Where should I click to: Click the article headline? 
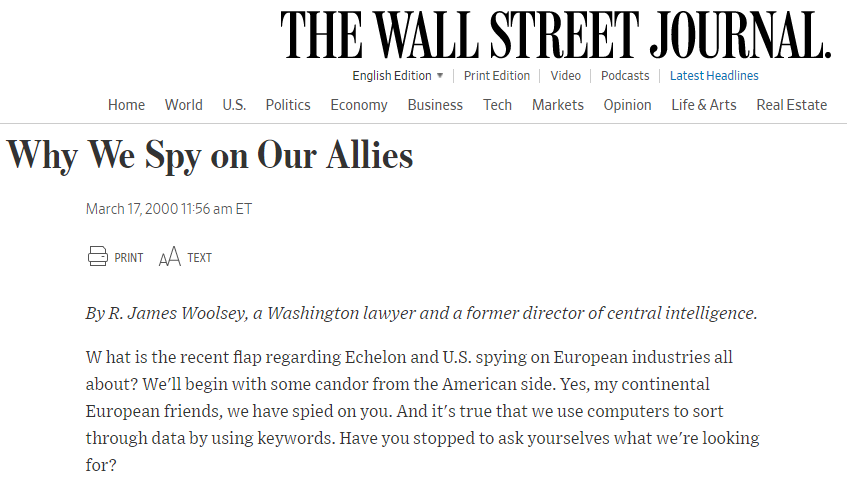point(210,156)
